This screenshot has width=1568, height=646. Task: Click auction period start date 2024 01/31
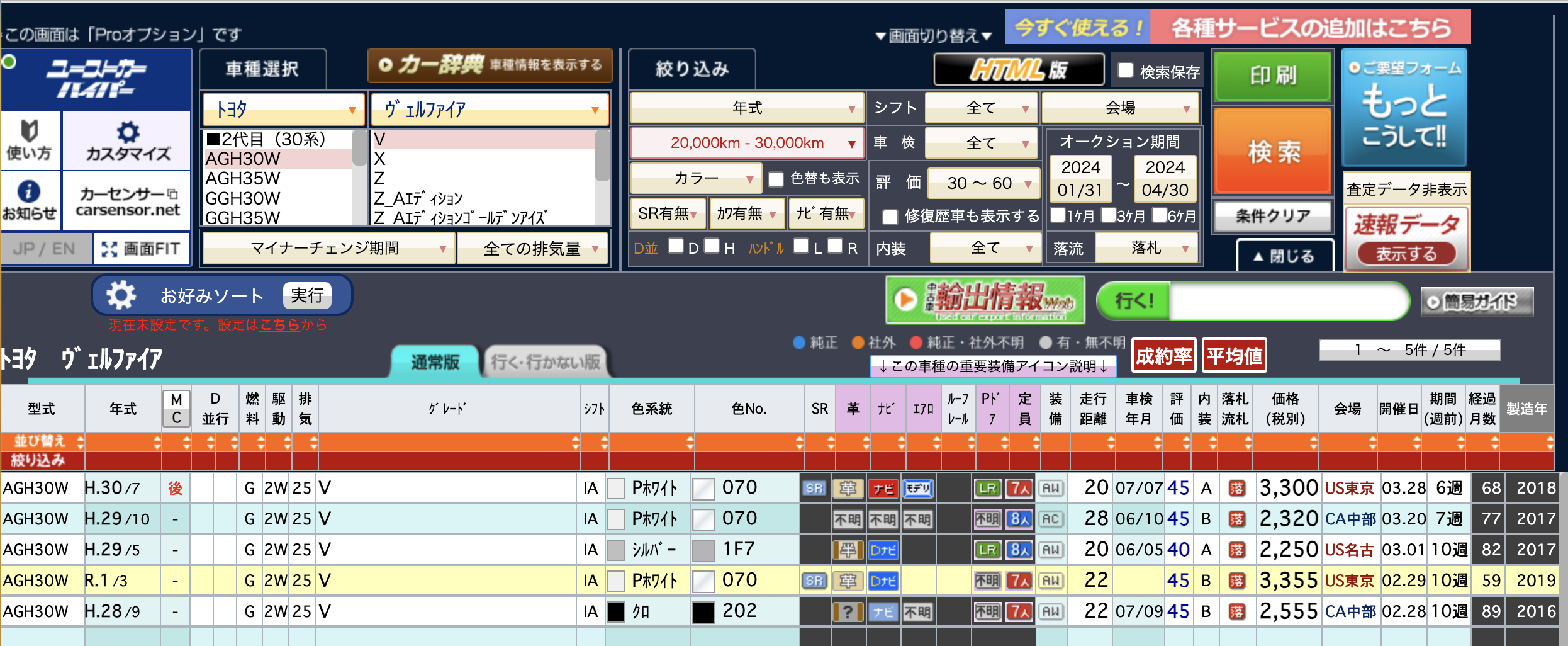tap(1080, 179)
